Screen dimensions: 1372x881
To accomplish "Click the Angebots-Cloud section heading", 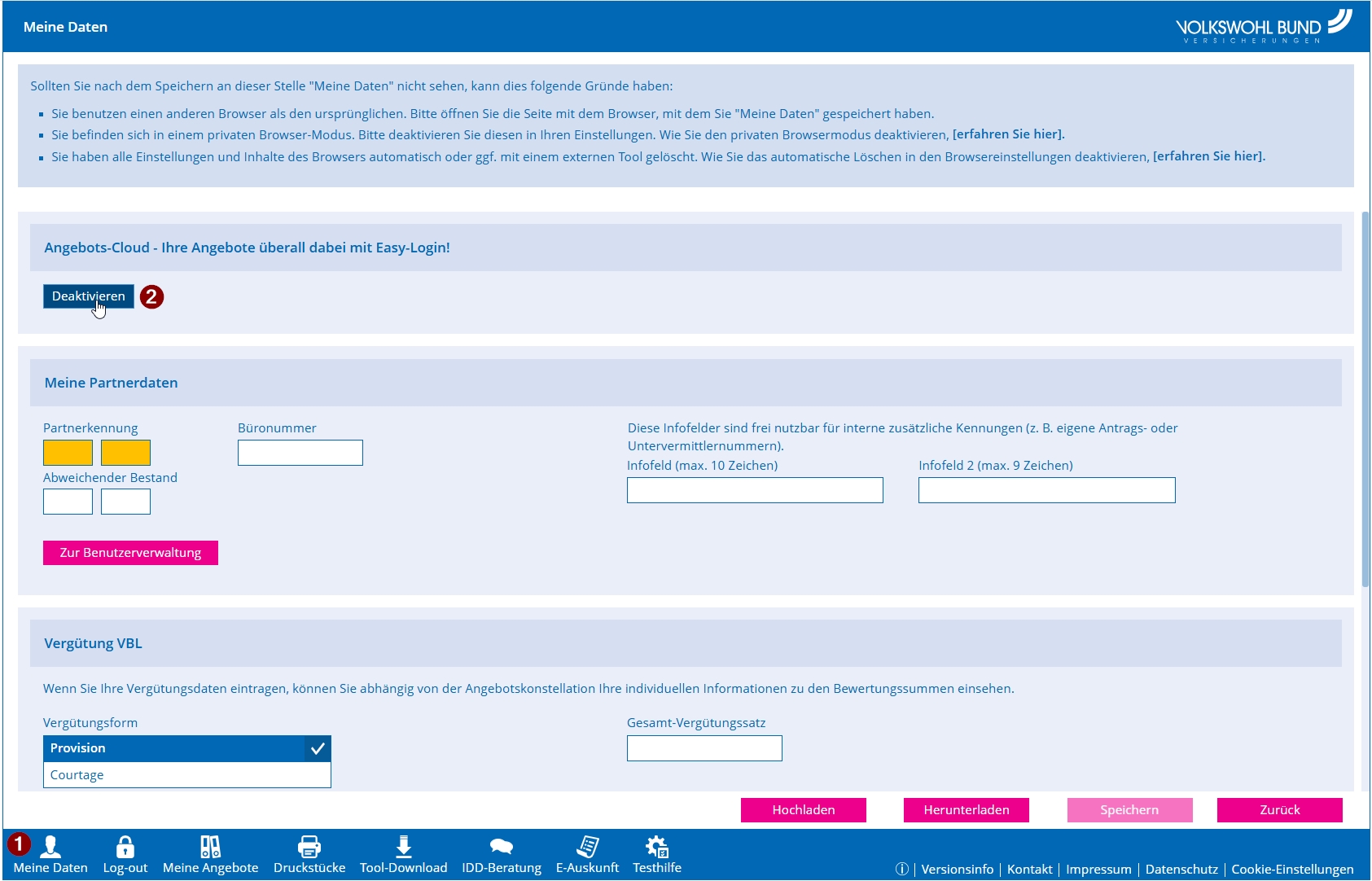I will (x=686, y=248).
